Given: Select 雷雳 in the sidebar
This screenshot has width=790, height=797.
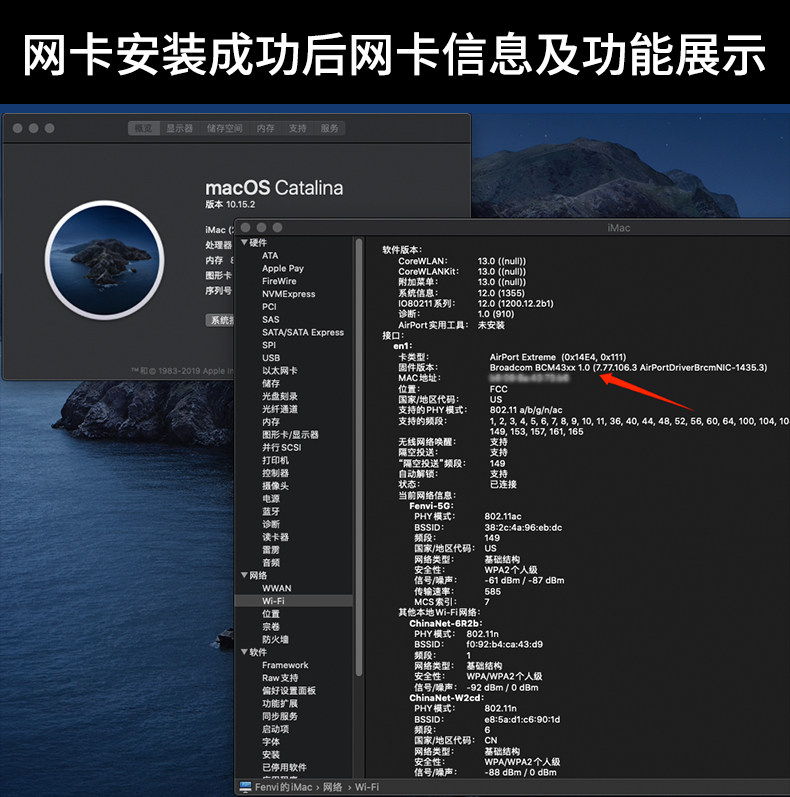Looking at the screenshot, I should click(271, 549).
